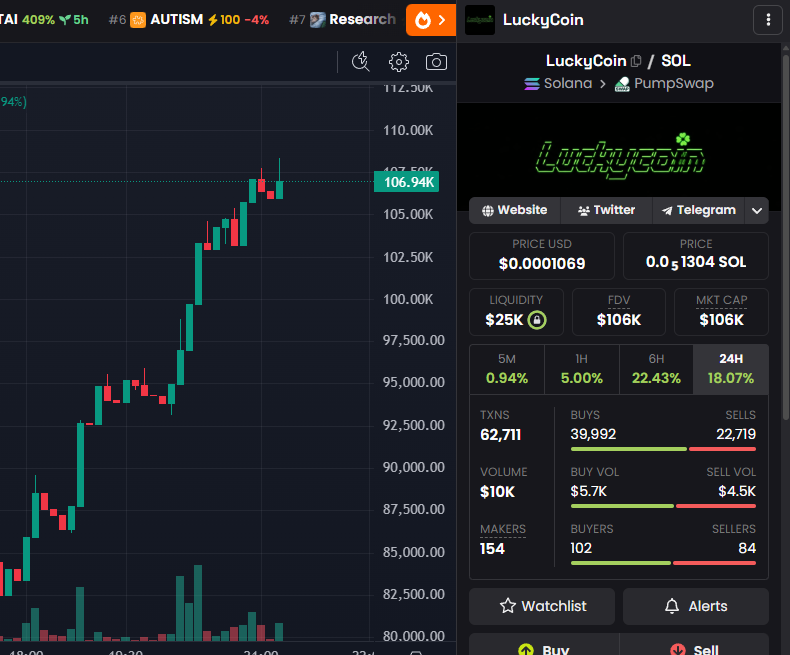
Task: Expand more social links chevron
Action: [x=757, y=211]
